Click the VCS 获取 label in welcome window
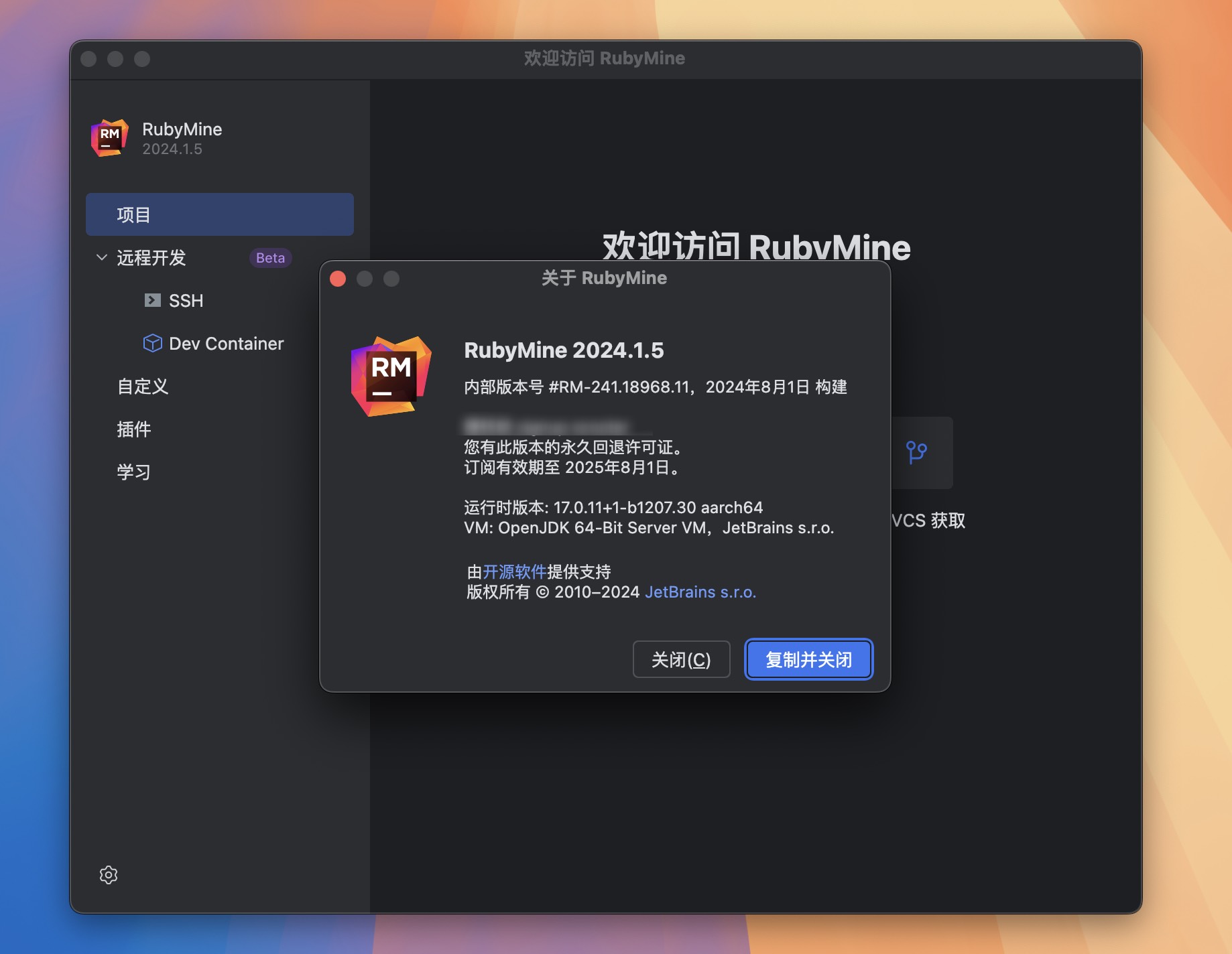1232x954 pixels. point(928,521)
